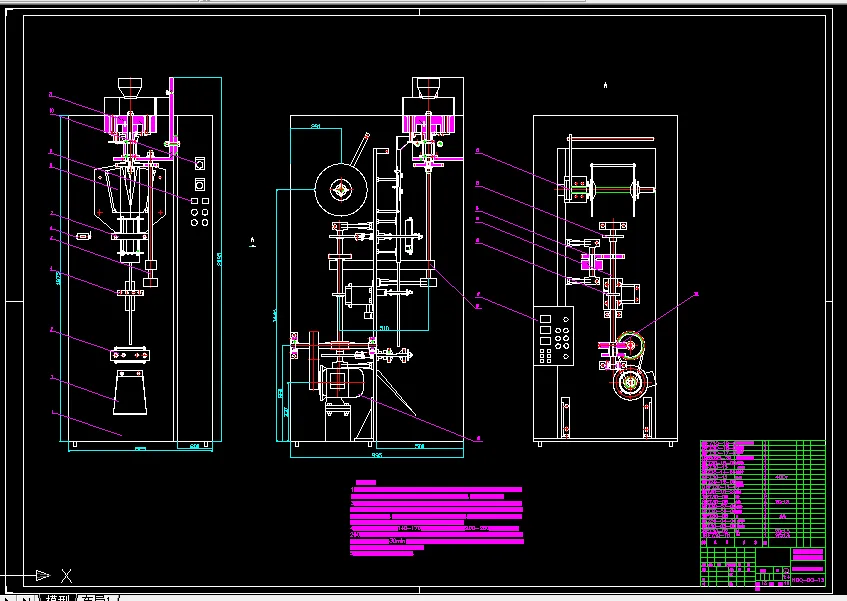Select the feed hopper atop the middle view

click(x=428, y=87)
